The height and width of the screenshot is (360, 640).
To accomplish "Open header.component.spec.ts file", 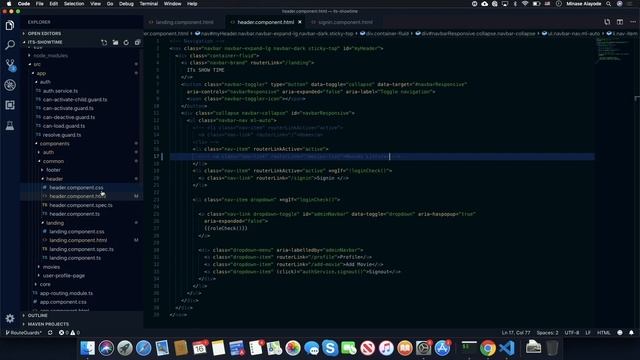I will pos(81,205).
